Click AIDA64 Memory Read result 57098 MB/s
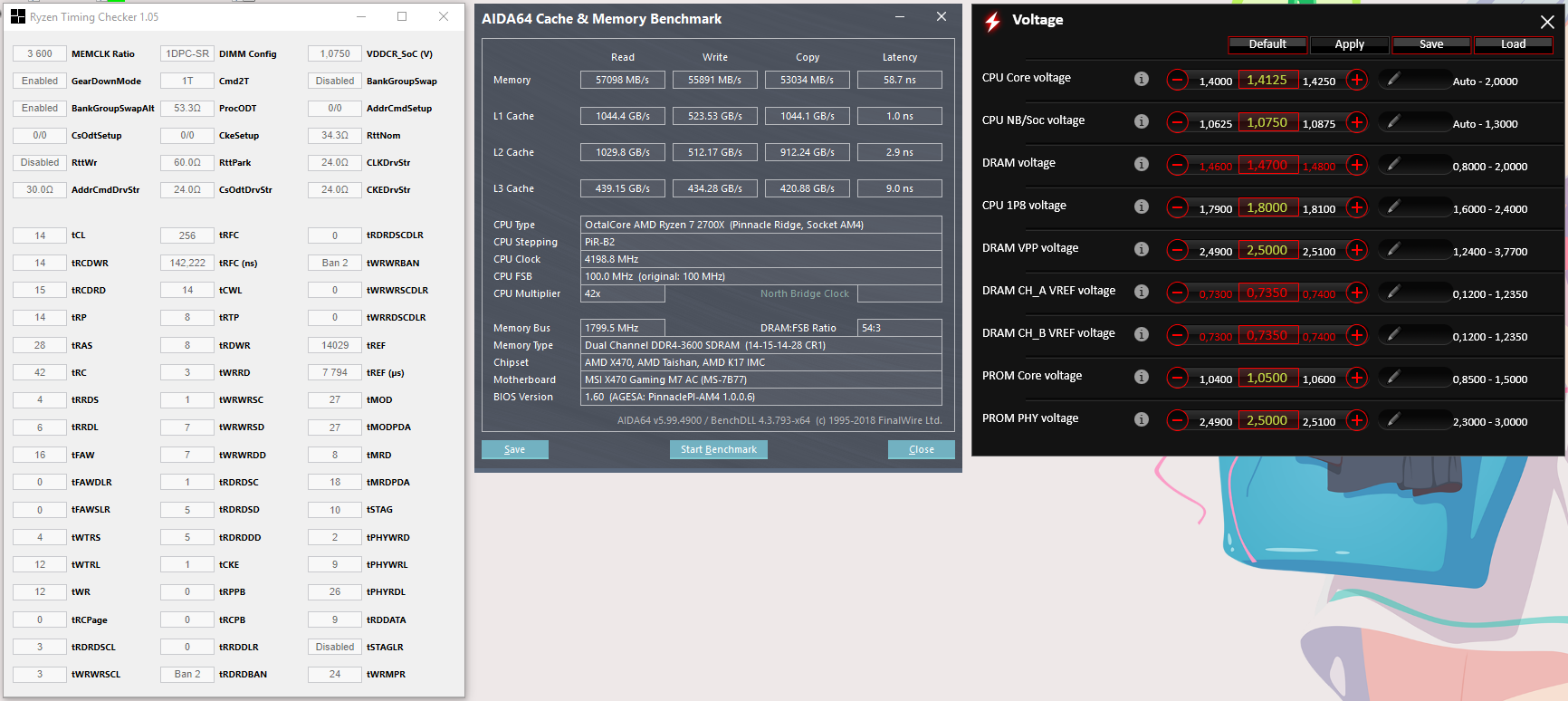Viewport: 1568px width, 701px height. [623, 80]
